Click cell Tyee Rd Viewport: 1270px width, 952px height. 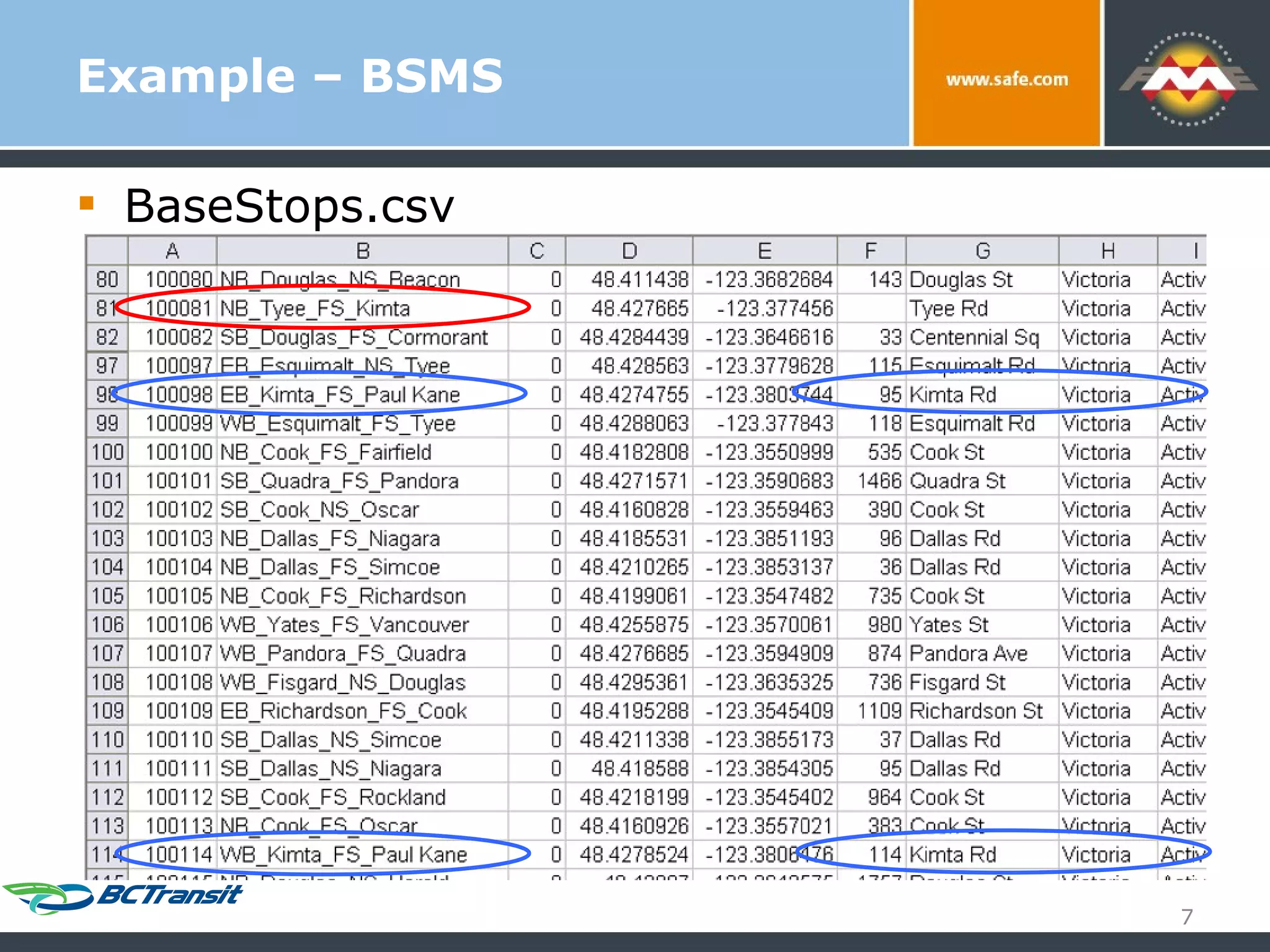982,309
